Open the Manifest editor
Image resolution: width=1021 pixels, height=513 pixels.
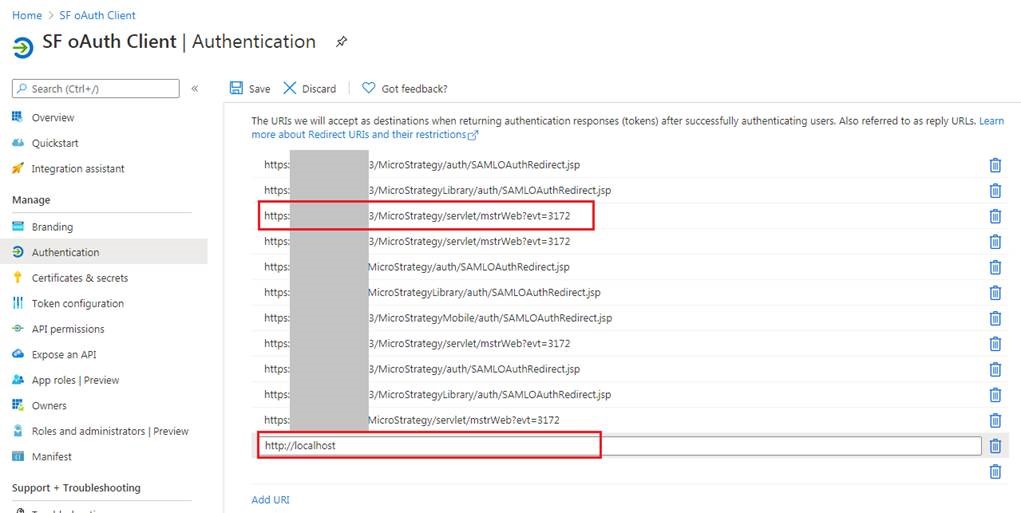[51, 457]
